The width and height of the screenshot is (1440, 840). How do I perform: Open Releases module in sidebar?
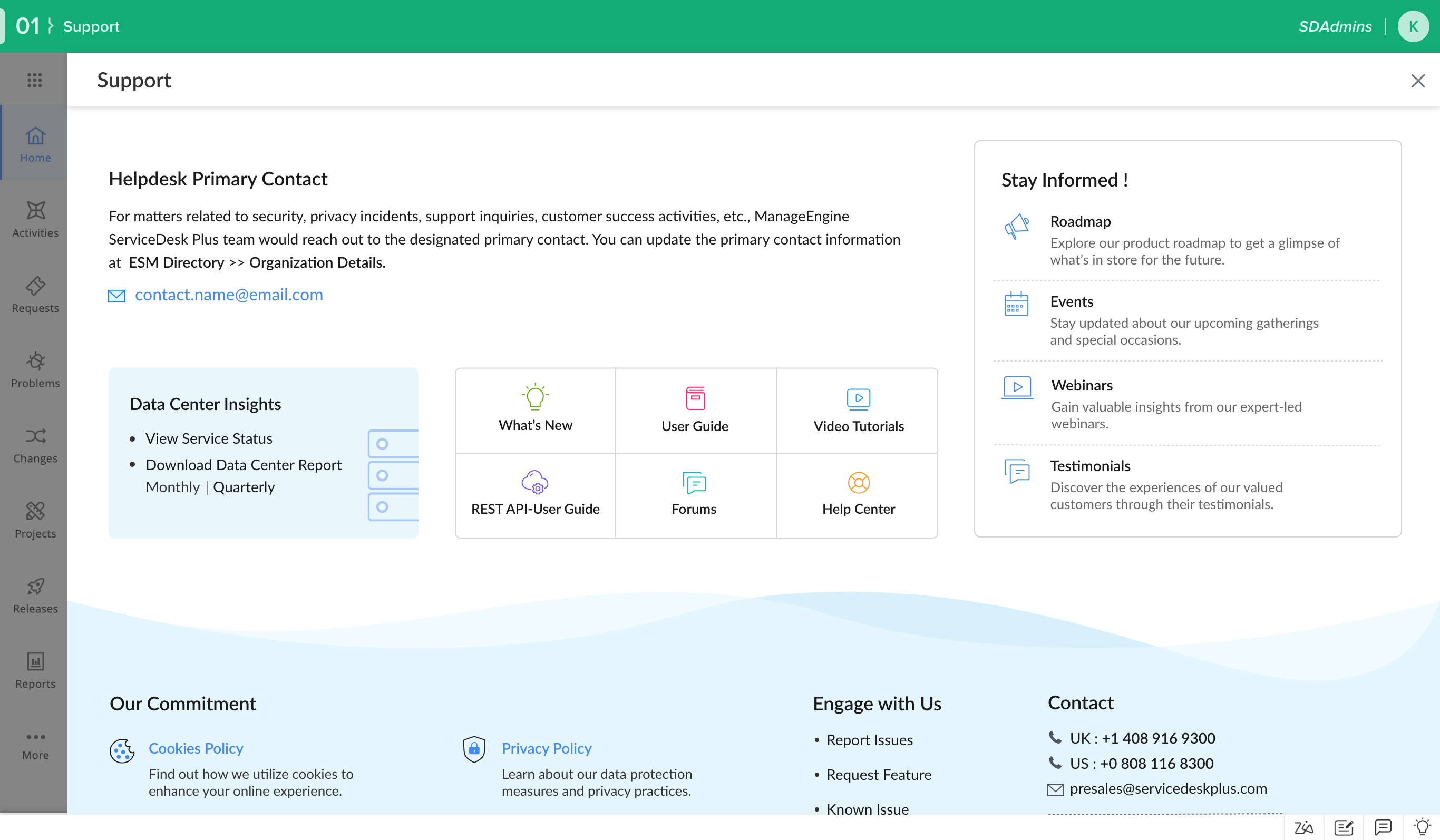click(x=35, y=595)
